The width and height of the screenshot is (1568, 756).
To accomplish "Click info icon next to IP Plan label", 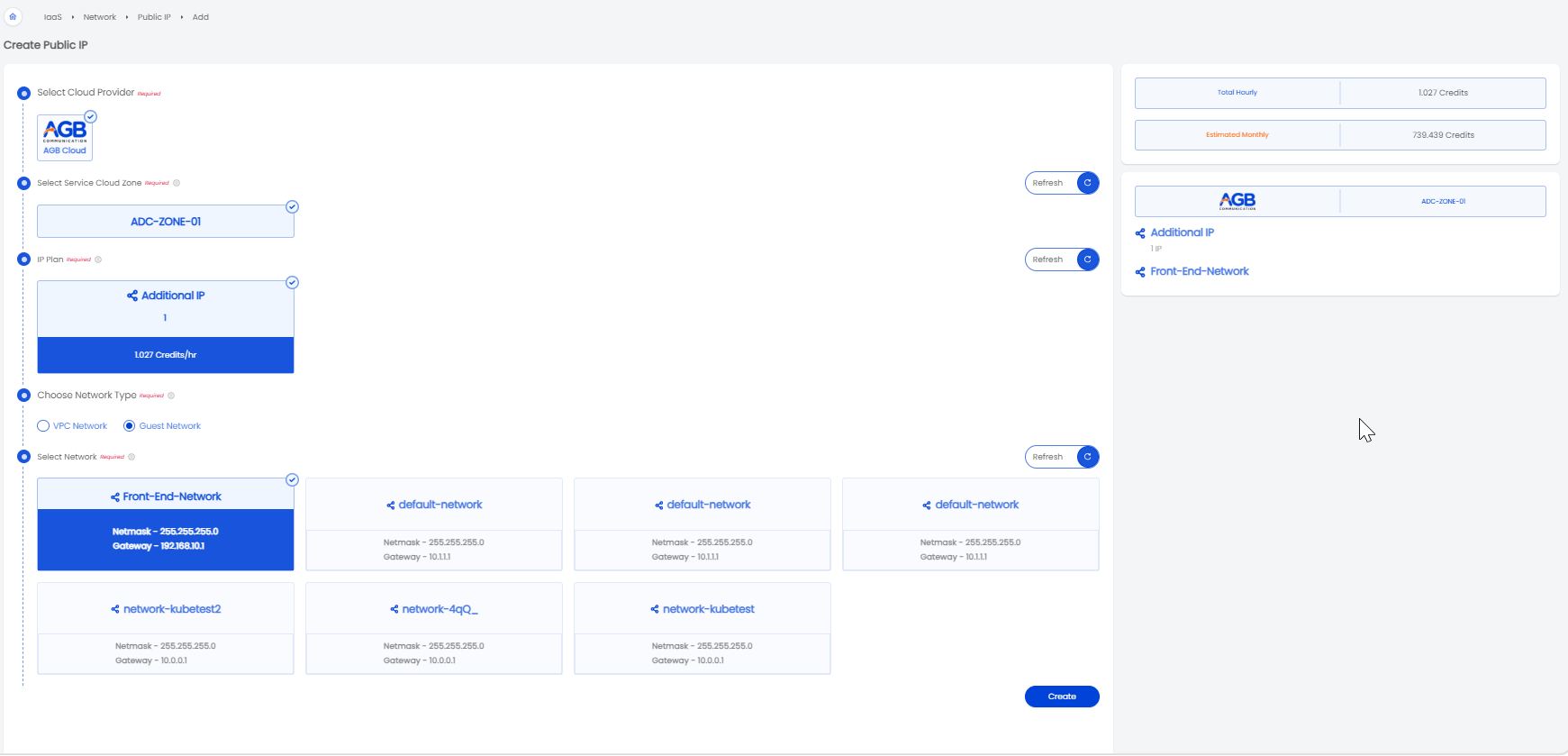I will pos(98,260).
